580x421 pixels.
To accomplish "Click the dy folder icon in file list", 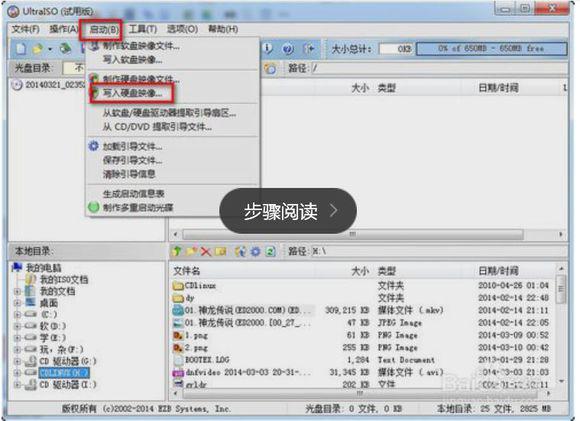I will [178, 298].
